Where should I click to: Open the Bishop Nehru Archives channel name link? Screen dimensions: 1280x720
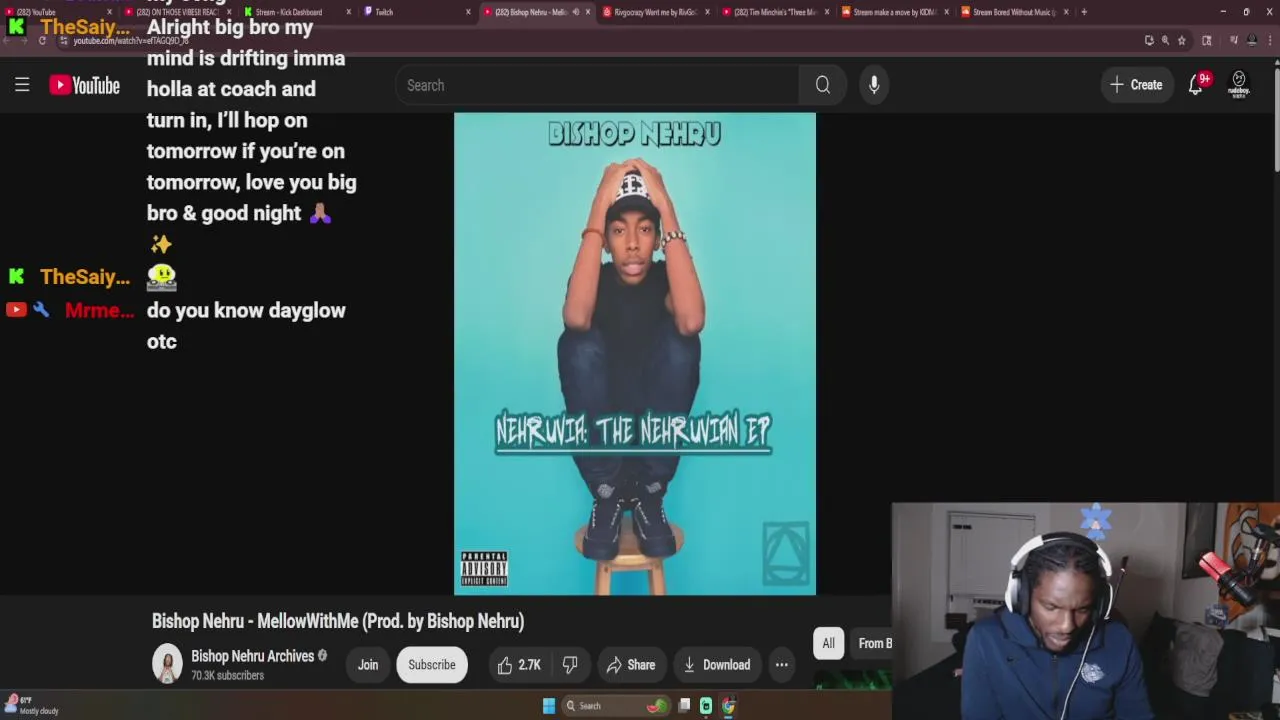coord(252,656)
